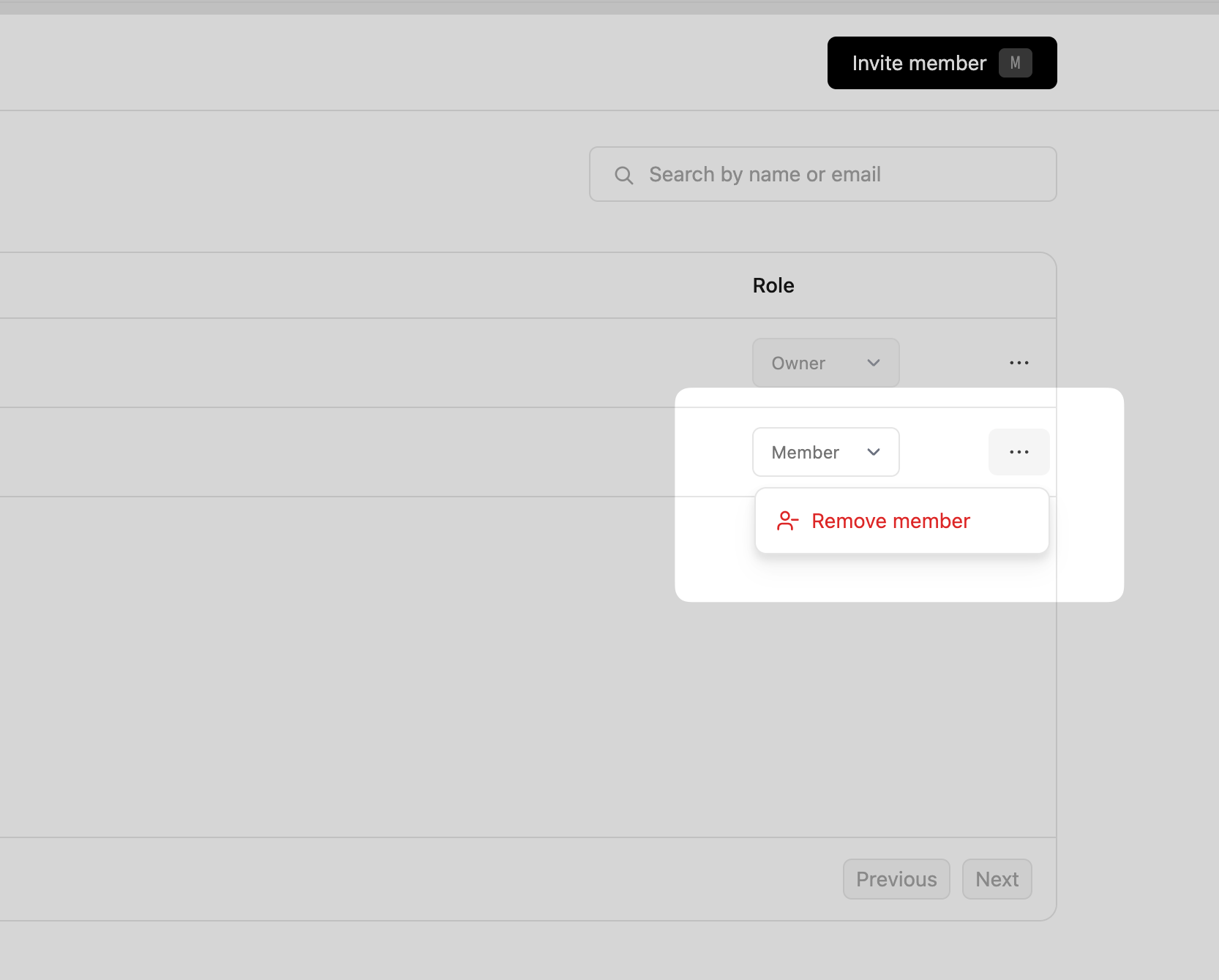Viewport: 1219px width, 980px height.
Task: Close the Member row's three-dot menu
Action: [x=1019, y=452]
